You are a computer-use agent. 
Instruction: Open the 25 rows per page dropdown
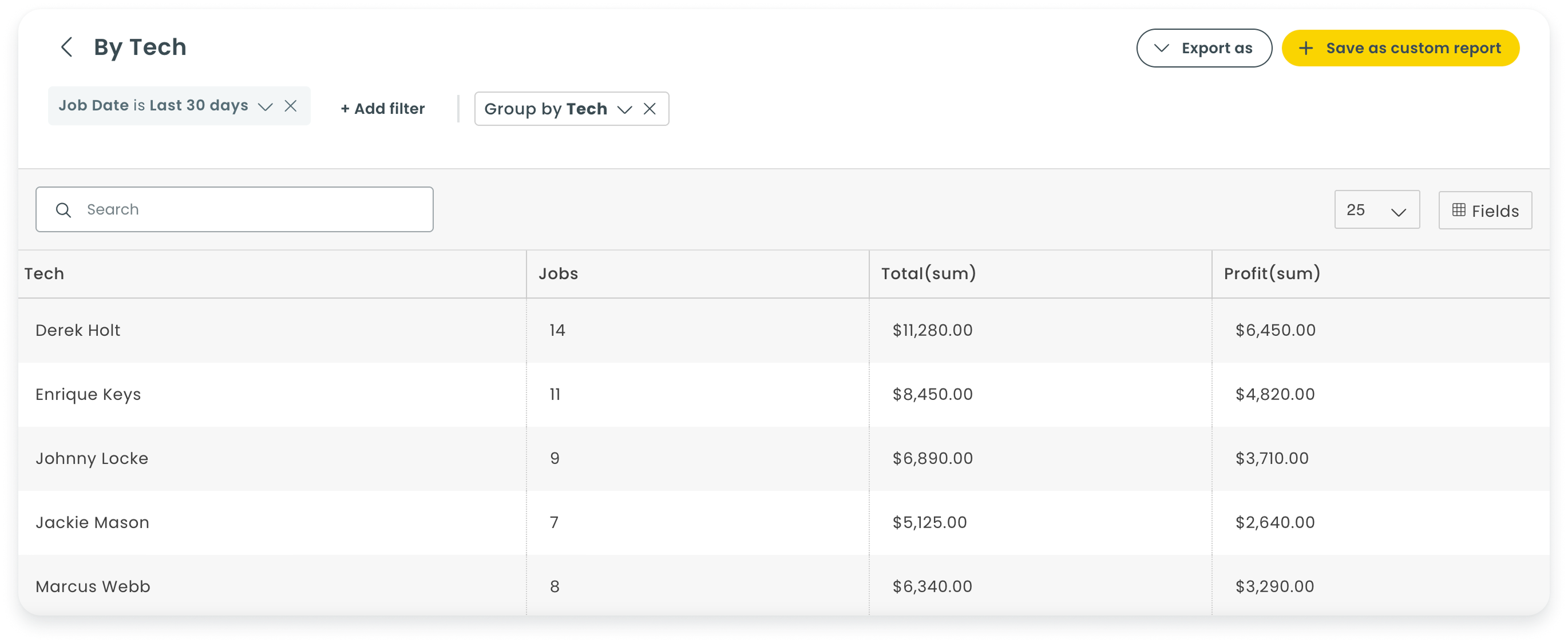tap(1377, 210)
